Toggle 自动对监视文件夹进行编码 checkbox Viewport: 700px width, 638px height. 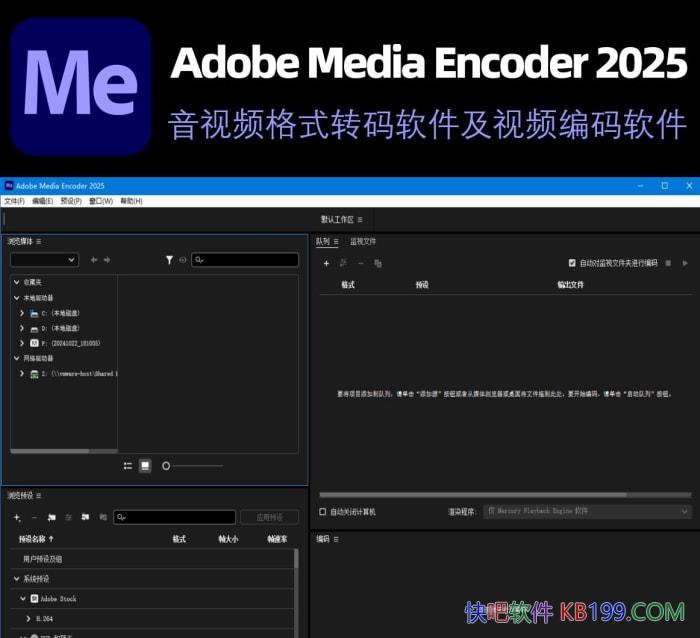572,263
